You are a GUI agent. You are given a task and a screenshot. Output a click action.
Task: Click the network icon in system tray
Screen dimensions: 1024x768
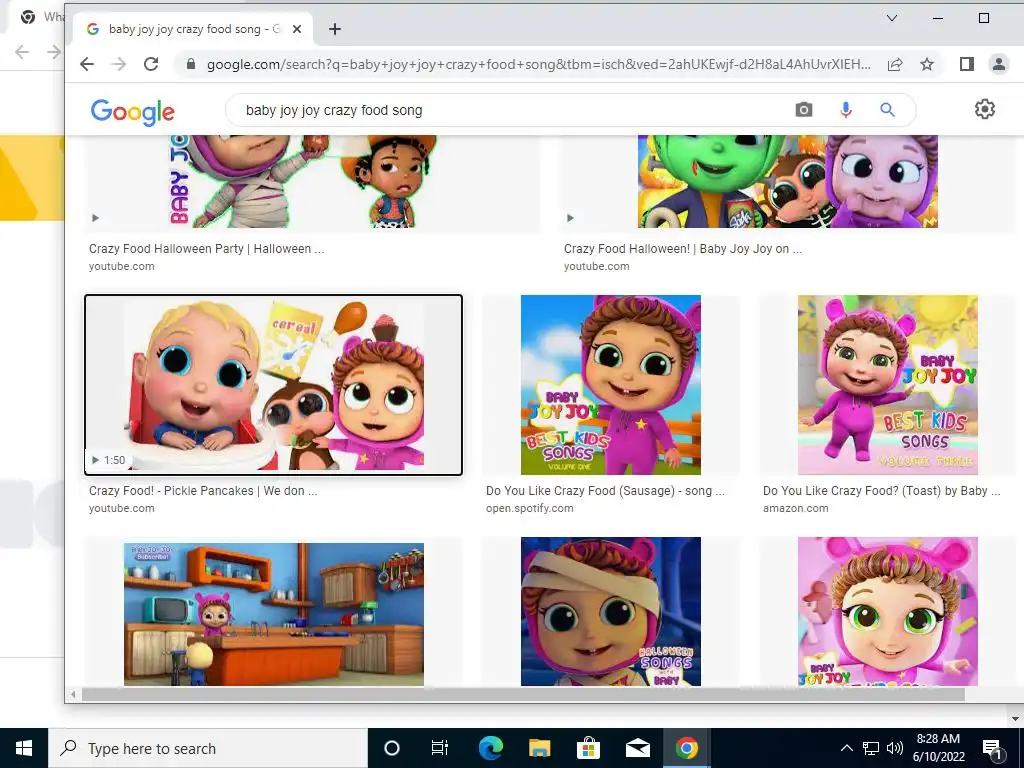(x=871, y=748)
